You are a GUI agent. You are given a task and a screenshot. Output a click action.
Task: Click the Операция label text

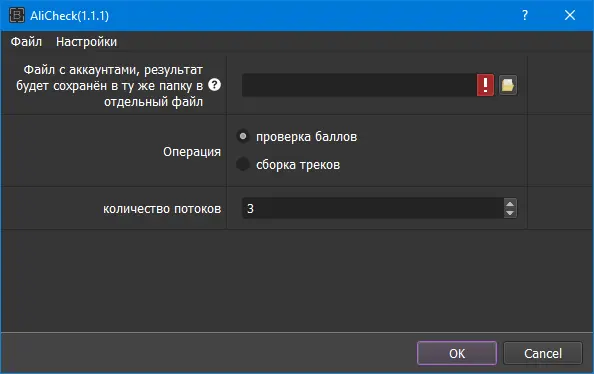[192, 152]
